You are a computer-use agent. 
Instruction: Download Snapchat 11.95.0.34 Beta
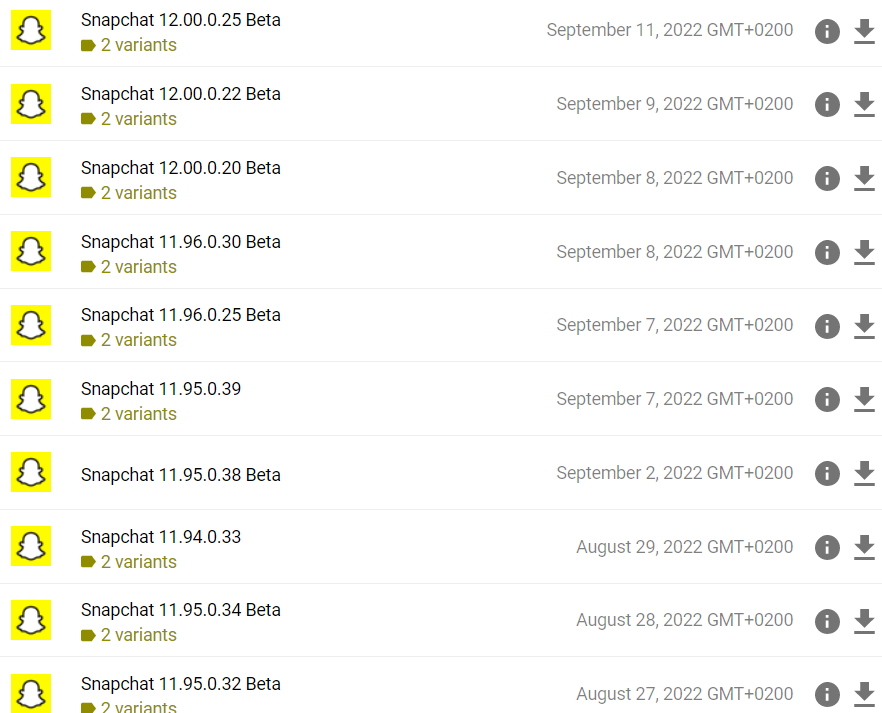(x=864, y=621)
